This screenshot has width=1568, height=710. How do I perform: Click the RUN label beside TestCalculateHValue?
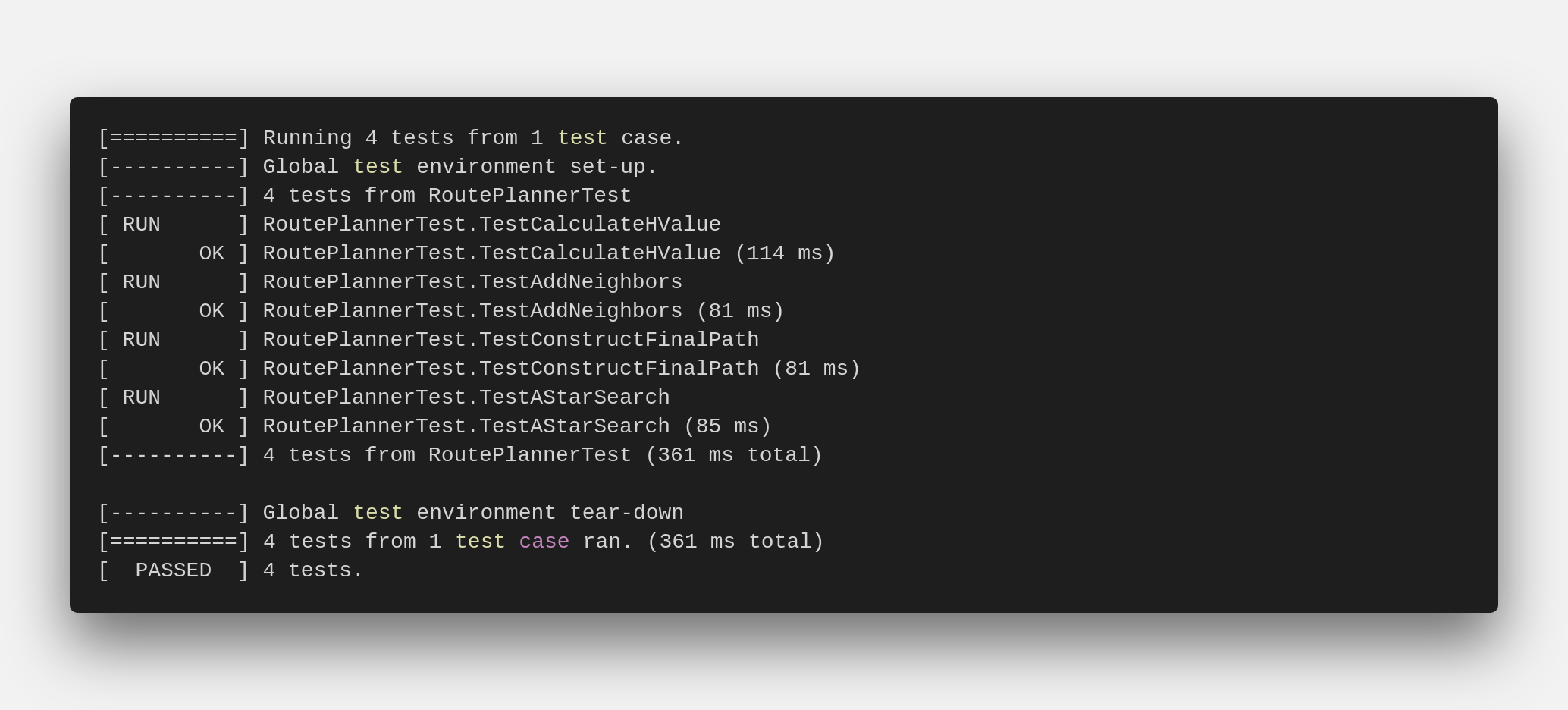[141, 225]
